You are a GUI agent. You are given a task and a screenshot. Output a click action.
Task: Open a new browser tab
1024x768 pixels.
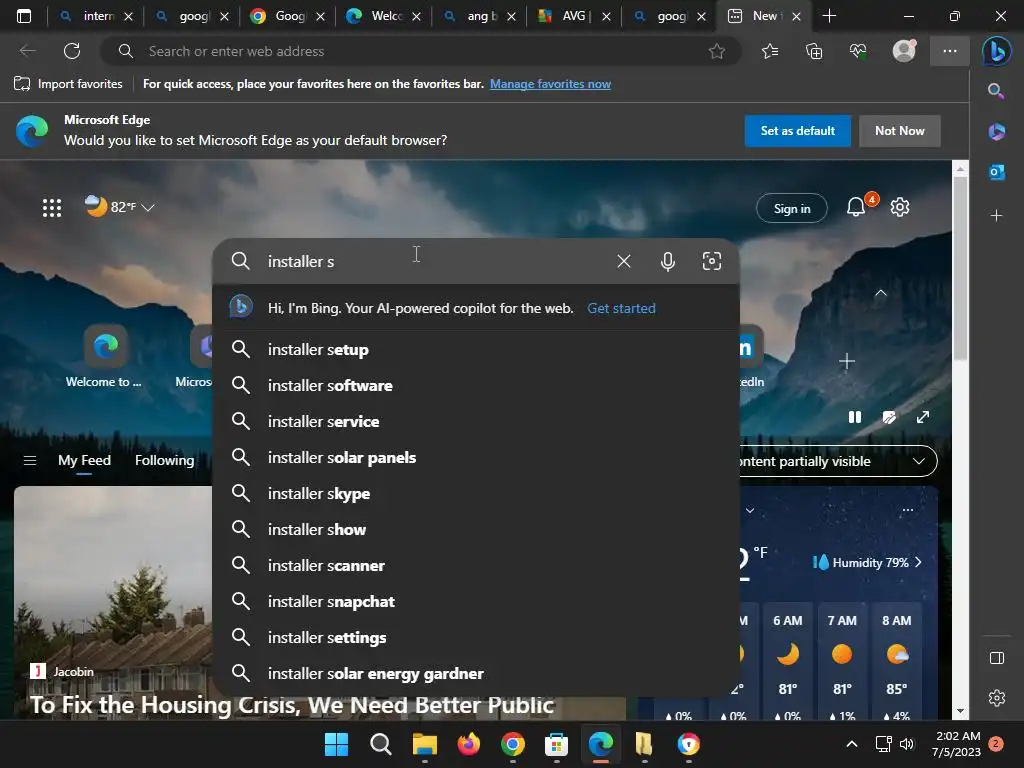coord(829,16)
